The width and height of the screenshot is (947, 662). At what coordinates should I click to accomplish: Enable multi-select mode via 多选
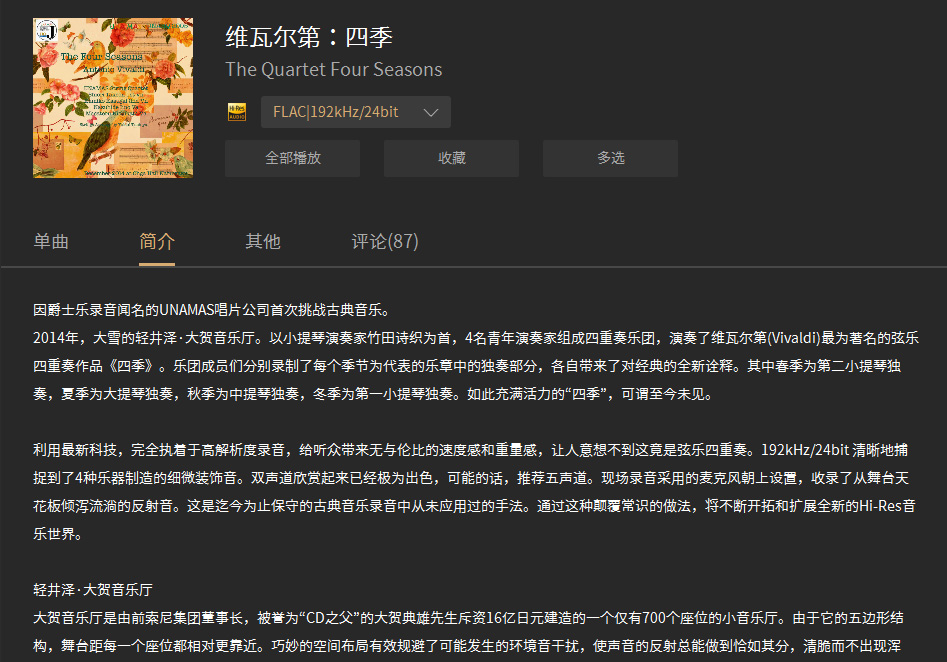click(610, 157)
